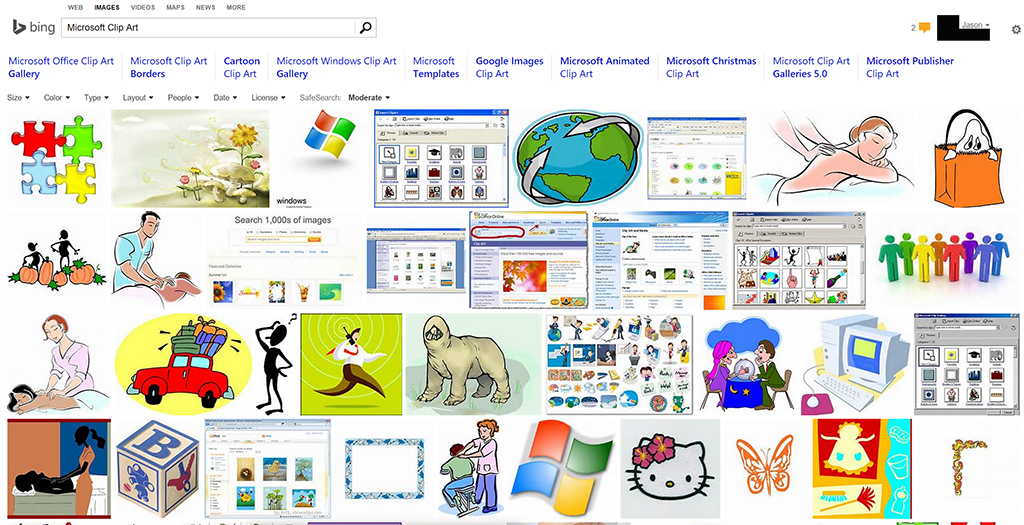Open the flowers and mushrooms illustration
This screenshot has height=525, width=1024.
(x=190, y=159)
